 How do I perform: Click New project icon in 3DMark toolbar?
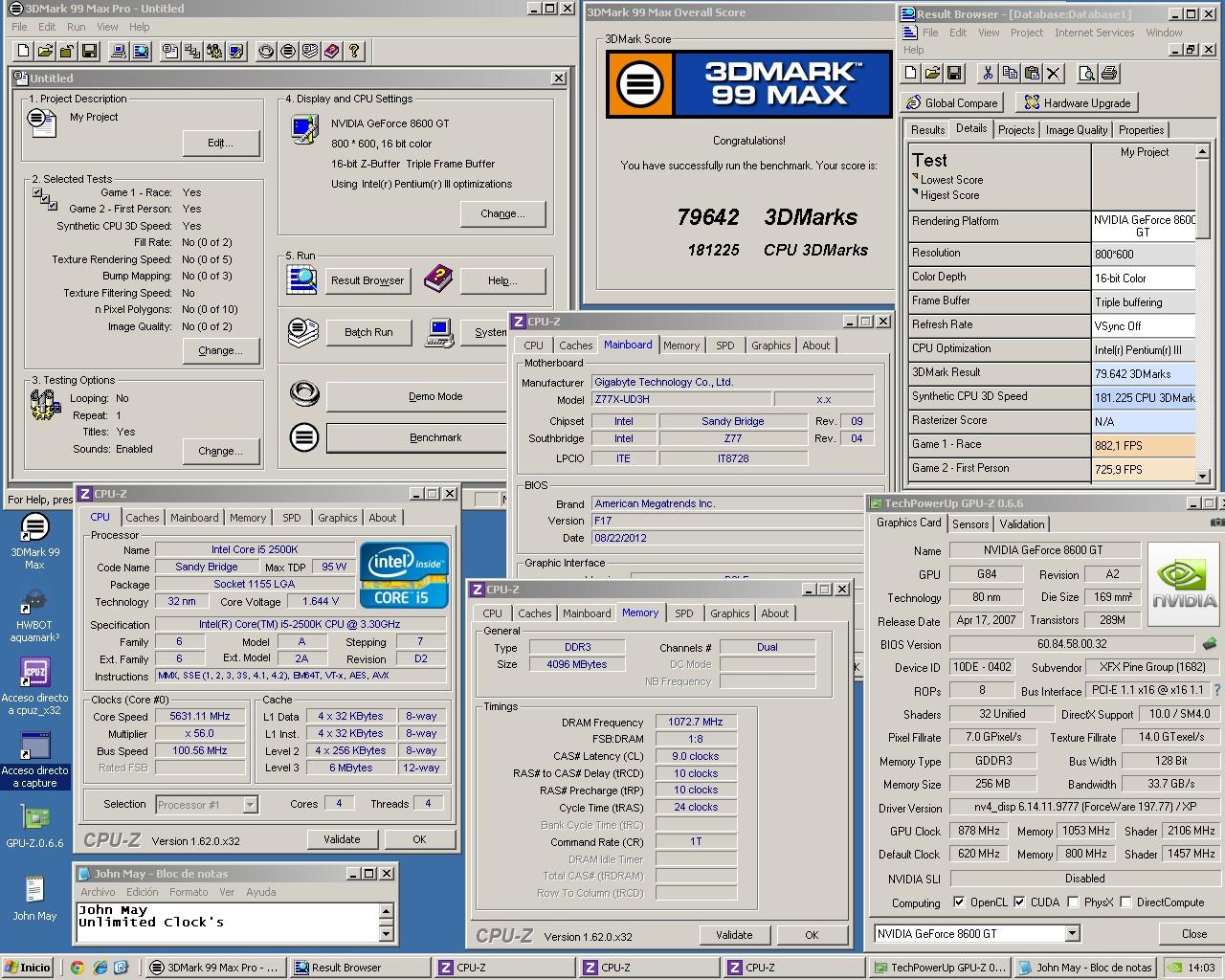pyautogui.click(x=23, y=51)
